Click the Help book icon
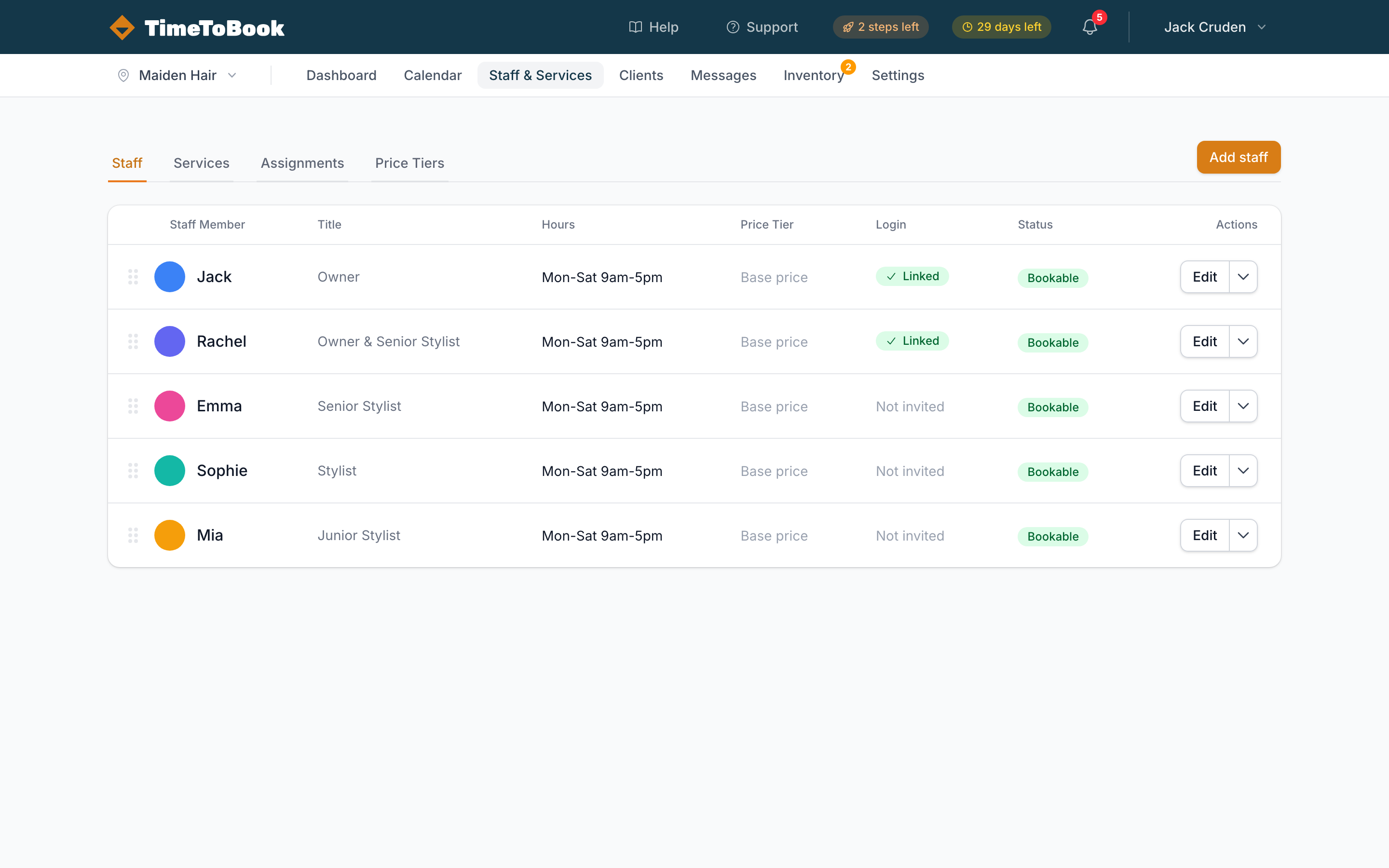 pyautogui.click(x=635, y=27)
